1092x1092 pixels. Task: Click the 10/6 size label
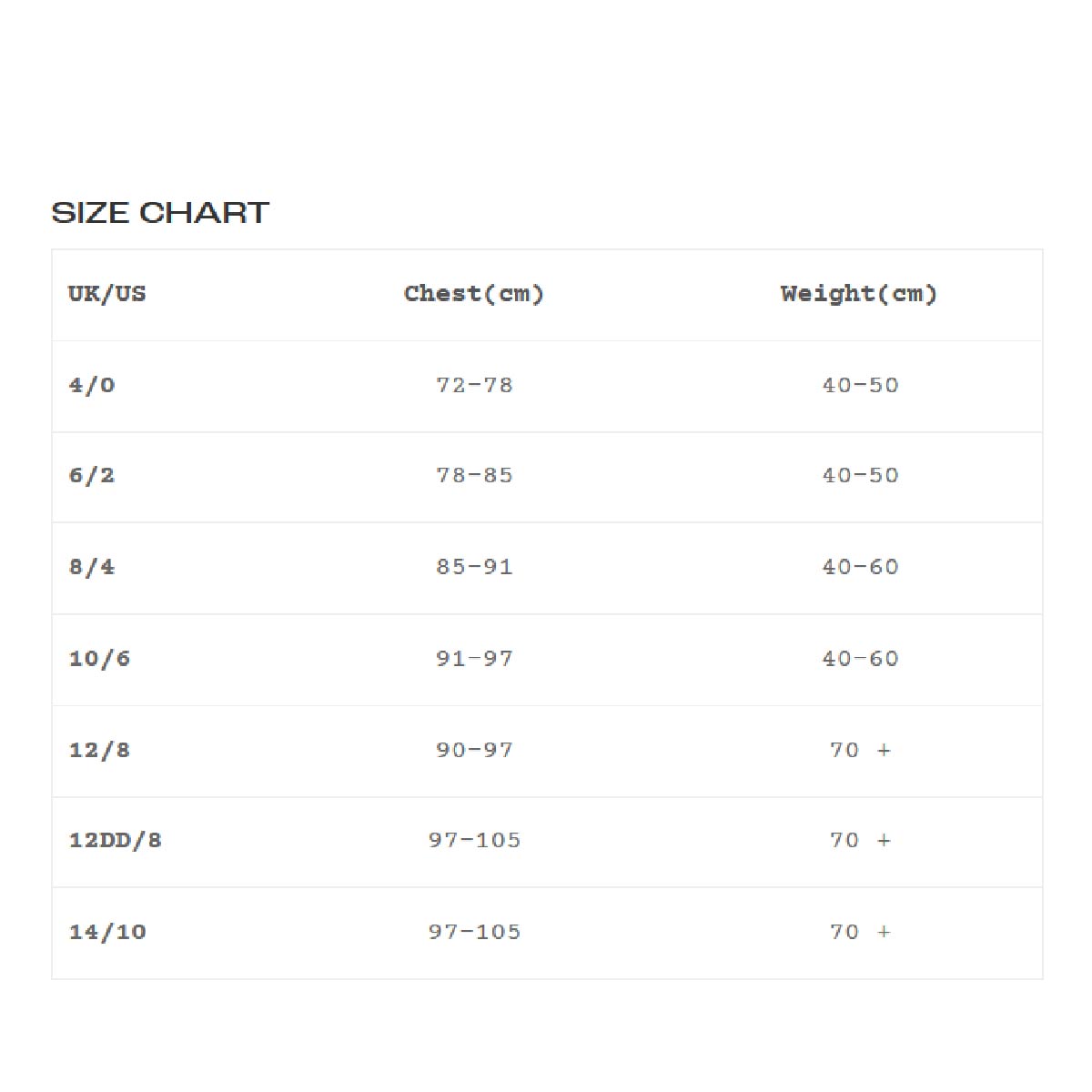(99, 658)
